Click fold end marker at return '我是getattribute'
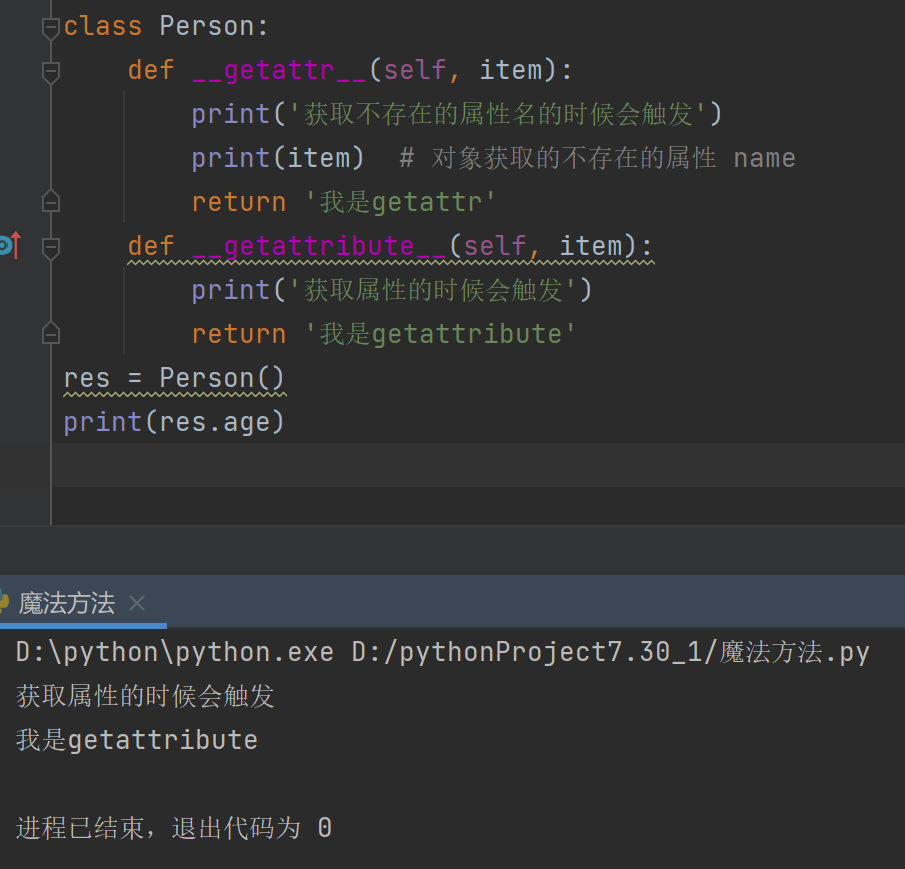This screenshot has height=869, width=905. [51, 333]
